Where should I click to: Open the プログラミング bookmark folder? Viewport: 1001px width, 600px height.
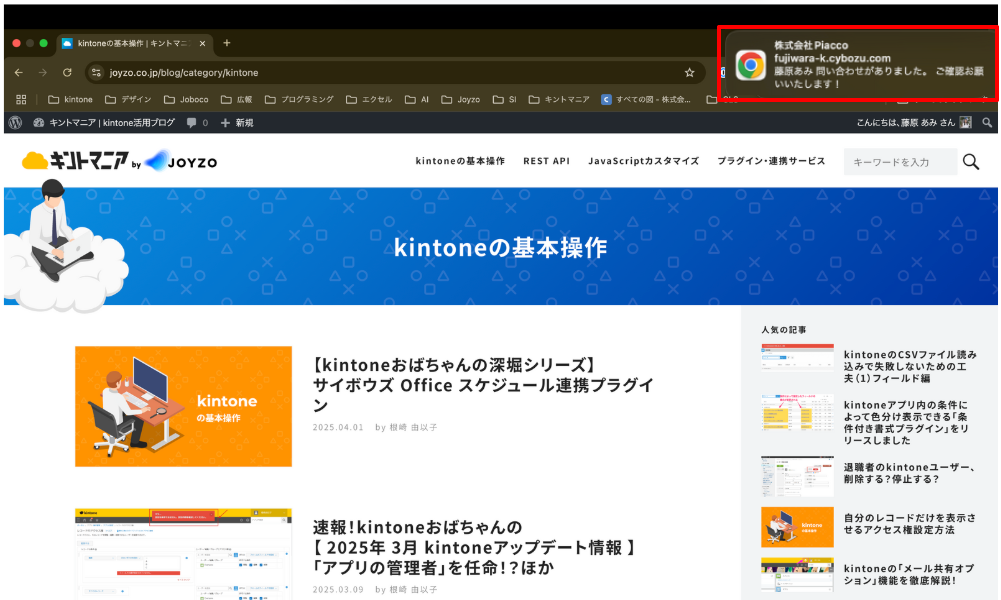coord(299,100)
